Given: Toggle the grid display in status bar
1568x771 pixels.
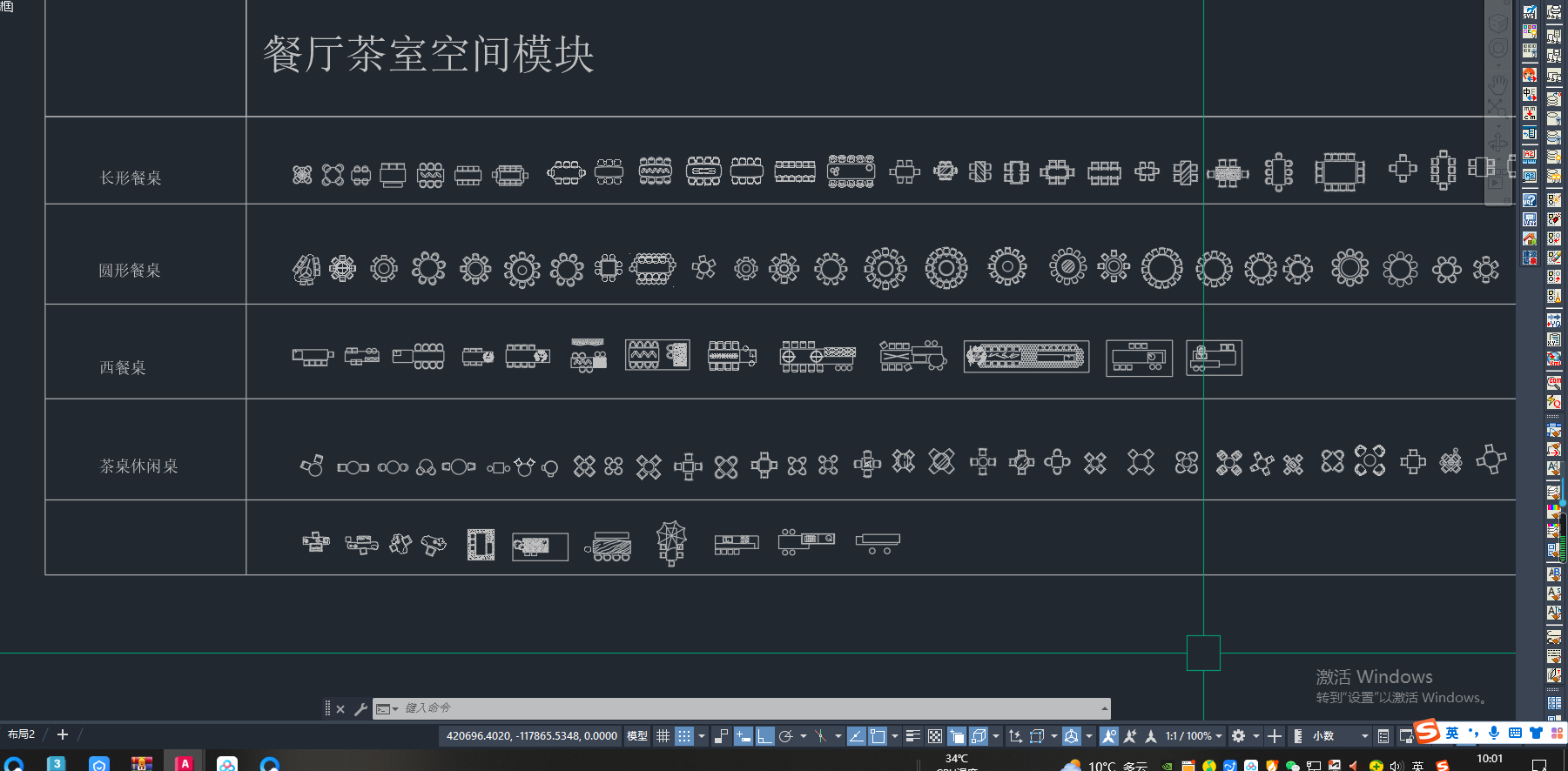Looking at the screenshot, I should (663, 736).
